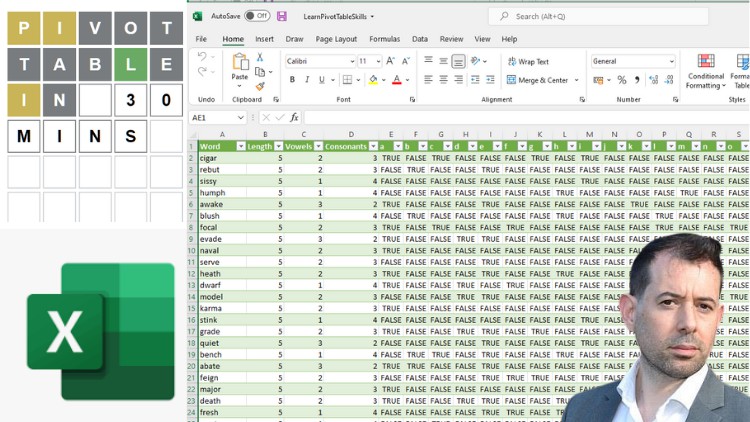
Task: Click the Undo arrow icon
Action: [x=202, y=56]
